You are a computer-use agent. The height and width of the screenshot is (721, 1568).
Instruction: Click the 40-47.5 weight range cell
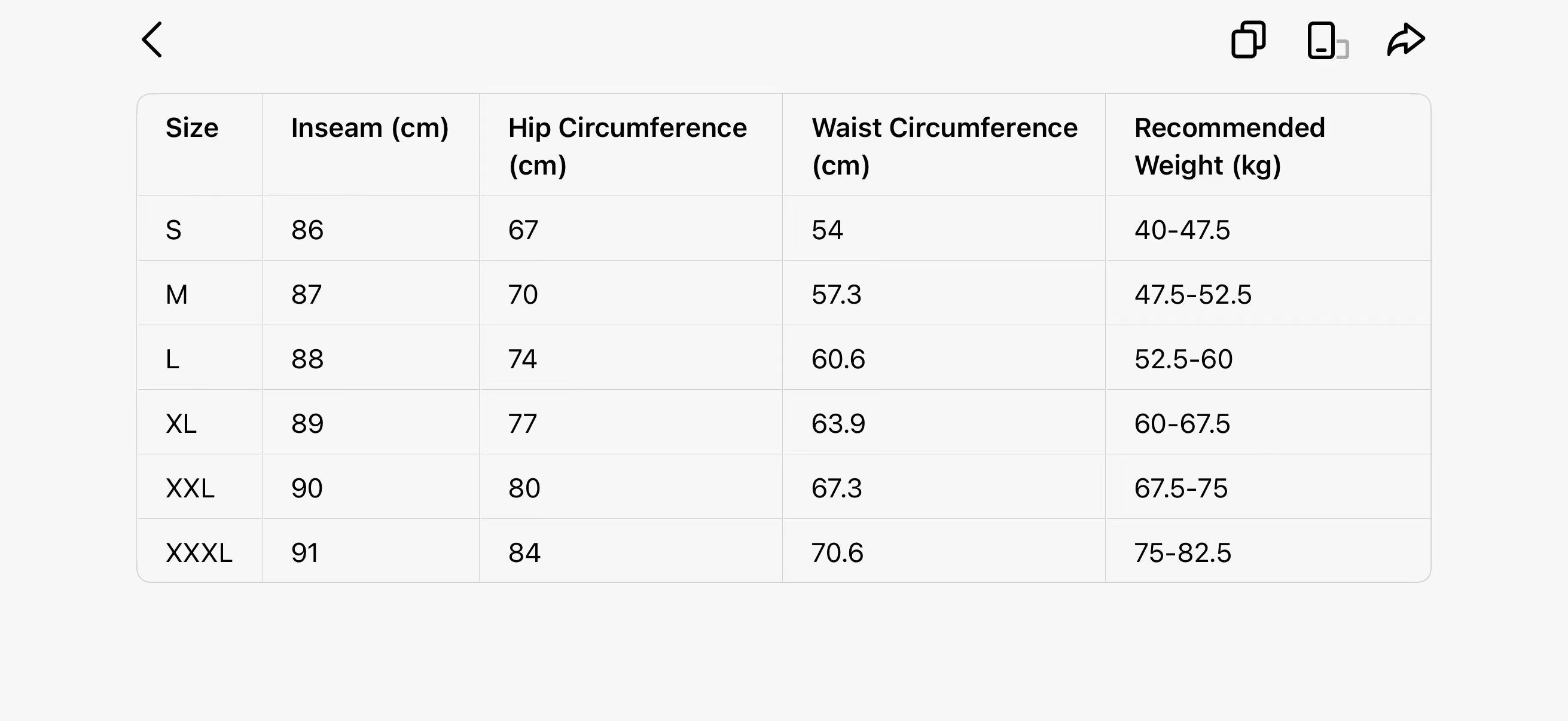pos(1182,230)
